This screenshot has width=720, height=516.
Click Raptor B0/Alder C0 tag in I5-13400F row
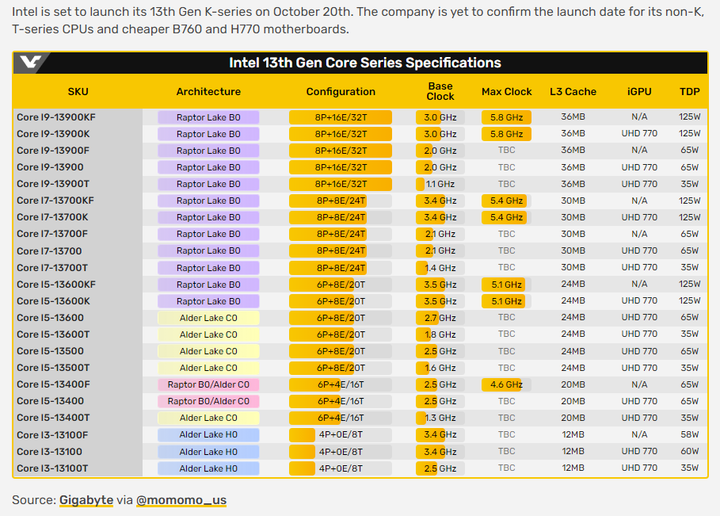208,384
